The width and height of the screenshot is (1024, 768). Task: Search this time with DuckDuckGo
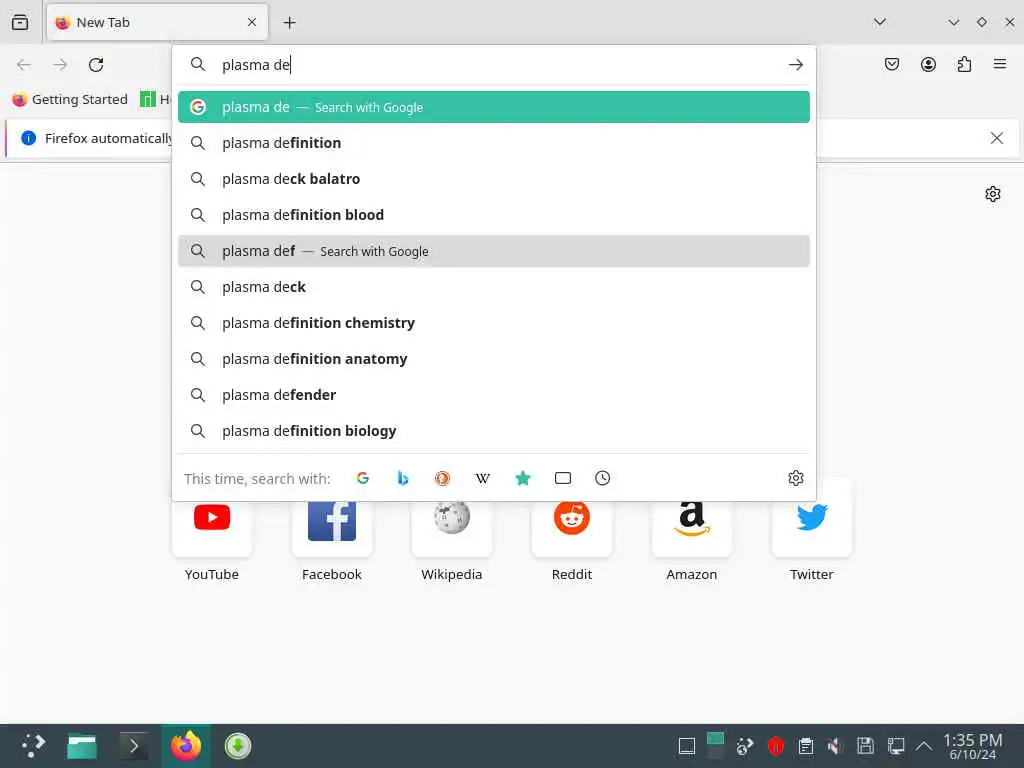coord(443,478)
